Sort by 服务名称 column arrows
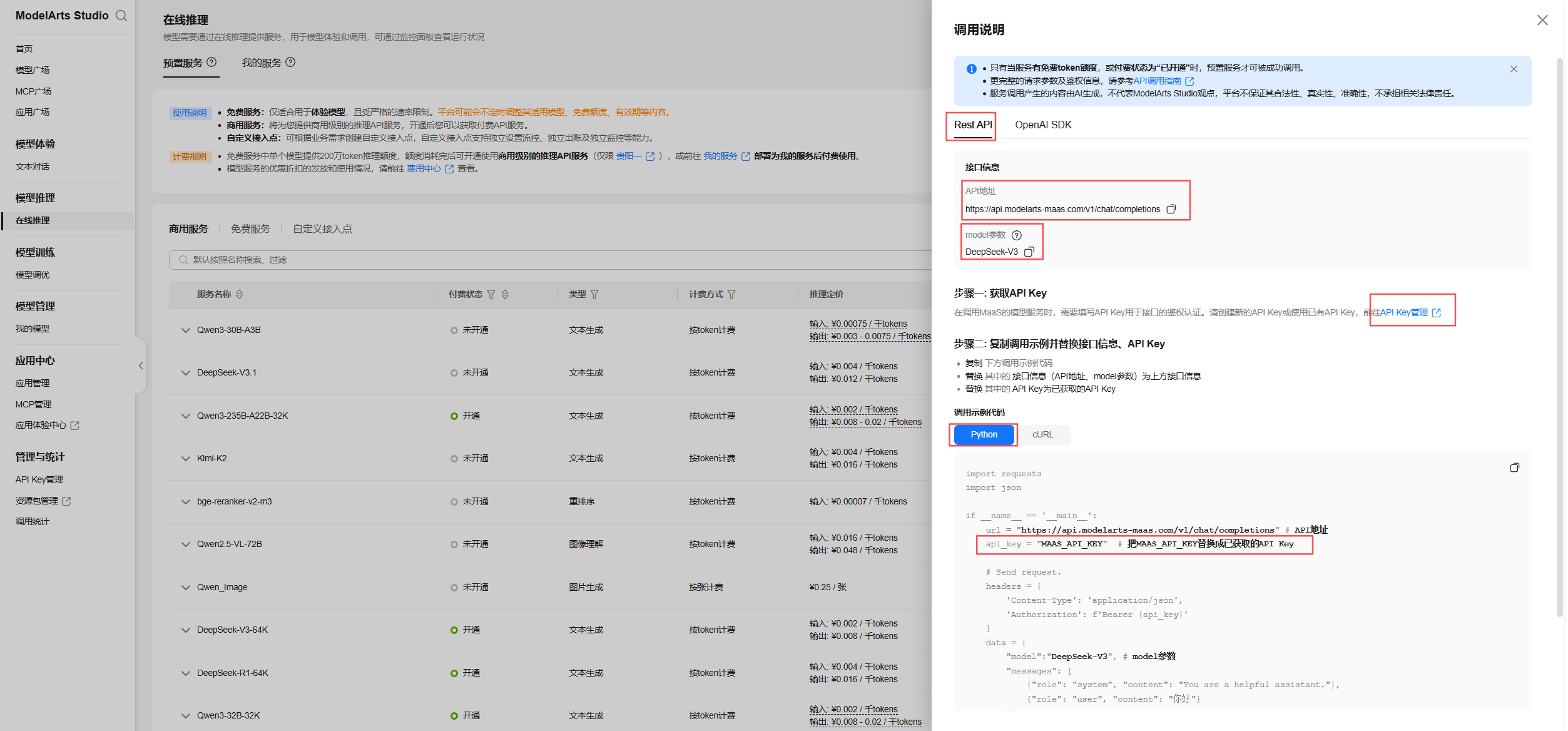The width and height of the screenshot is (1568, 731). [x=240, y=294]
